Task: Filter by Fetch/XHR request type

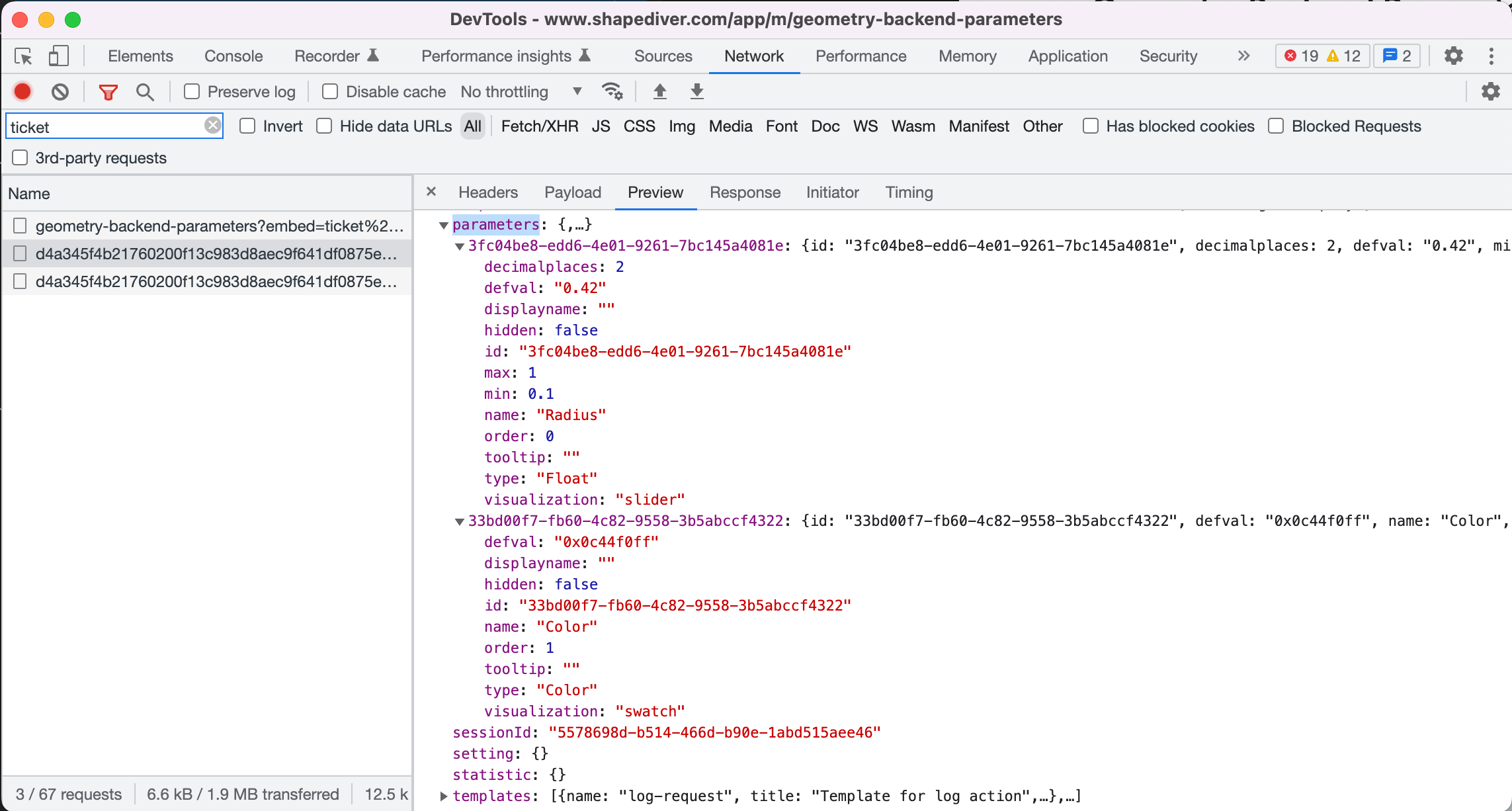Action: pos(539,126)
